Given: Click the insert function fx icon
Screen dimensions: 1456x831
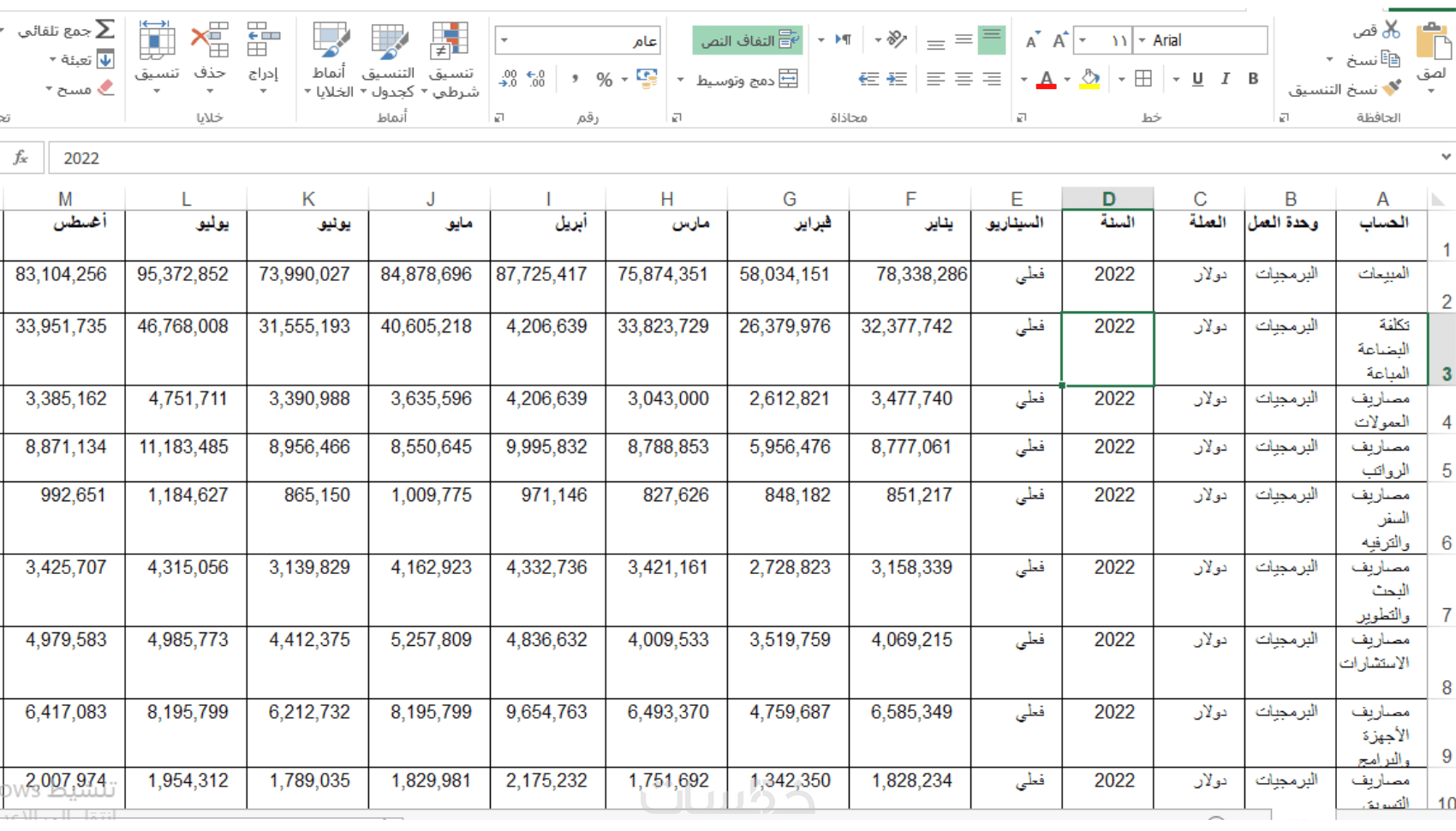Looking at the screenshot, I should pyautogui.click(x=21, y=158).
